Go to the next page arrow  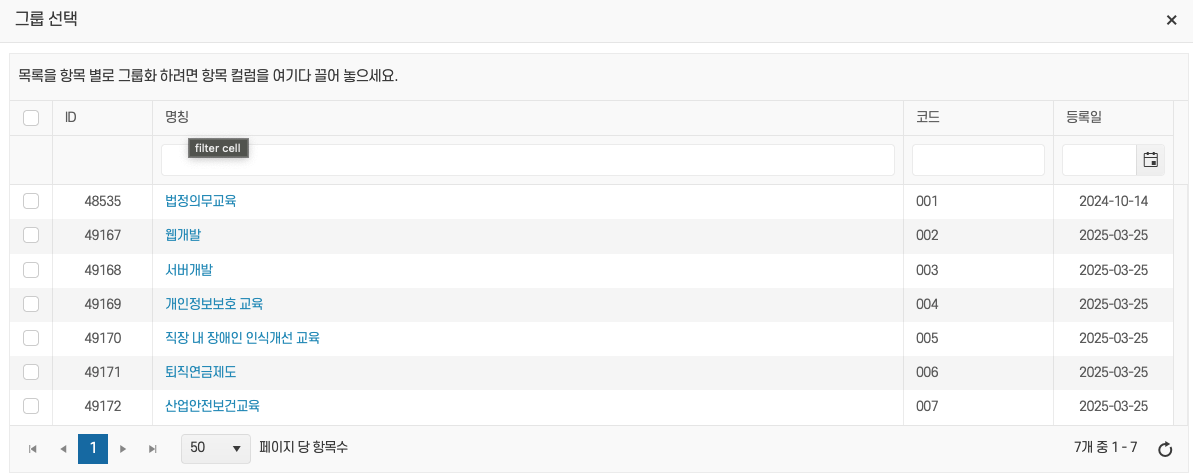(x=123, y=449)
